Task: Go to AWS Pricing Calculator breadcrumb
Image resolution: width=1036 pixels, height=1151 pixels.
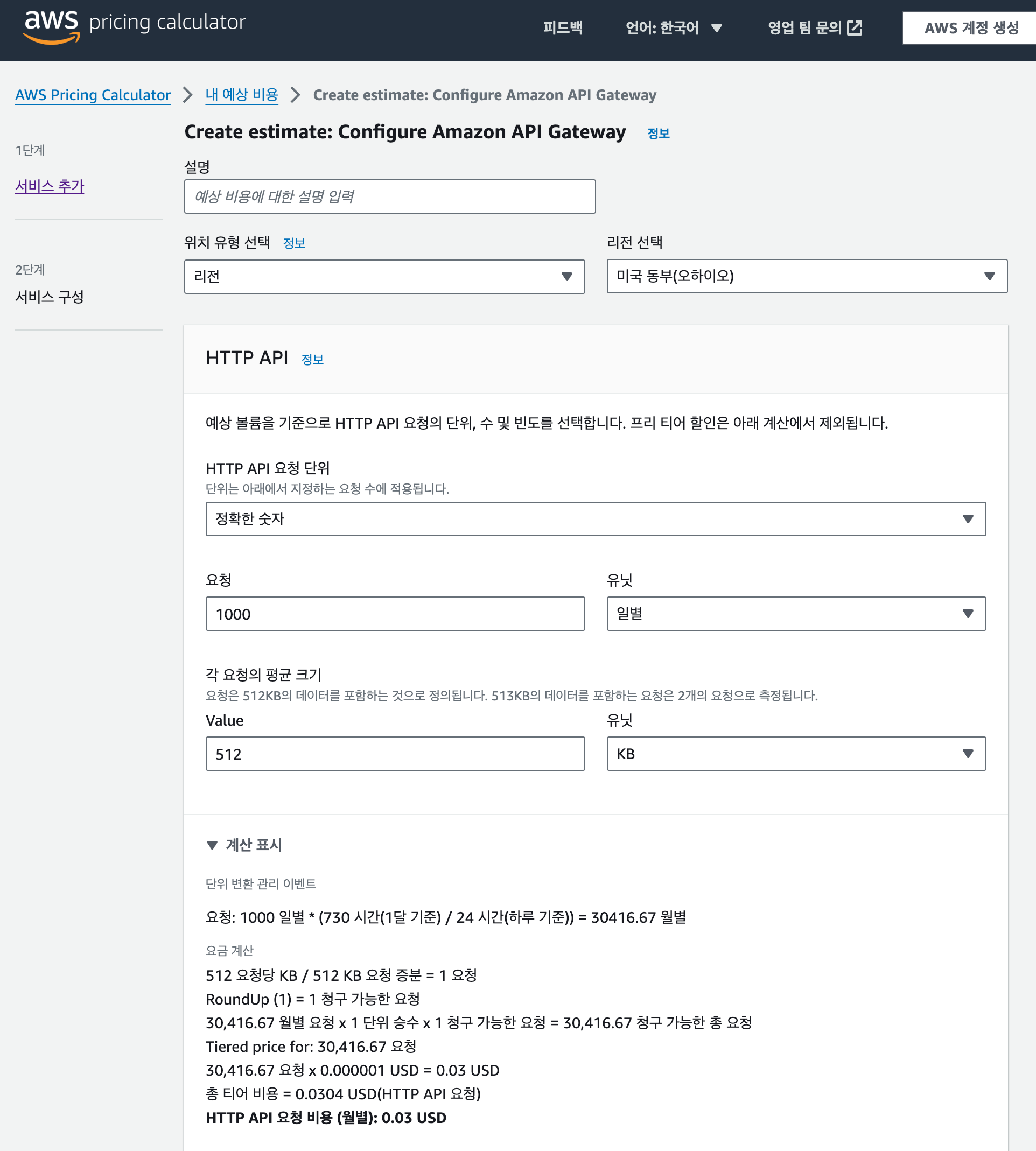Action: click(93, 95)
